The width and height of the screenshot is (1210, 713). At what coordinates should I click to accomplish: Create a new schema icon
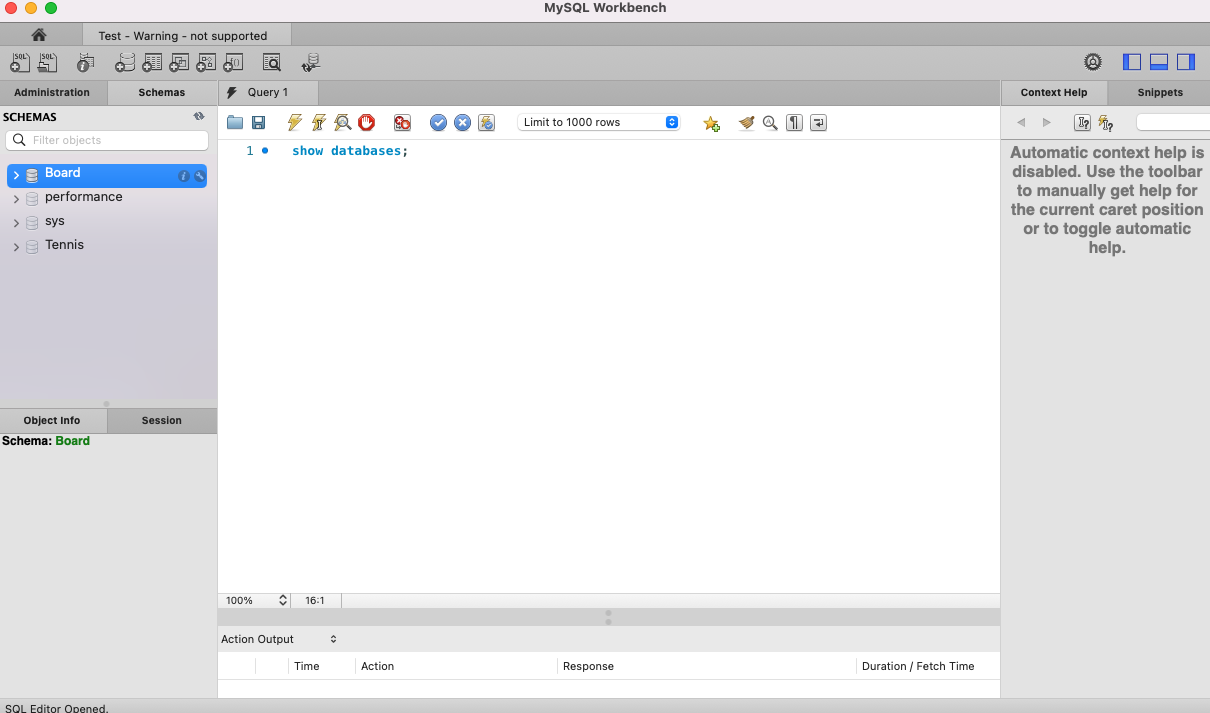point(124,63)
